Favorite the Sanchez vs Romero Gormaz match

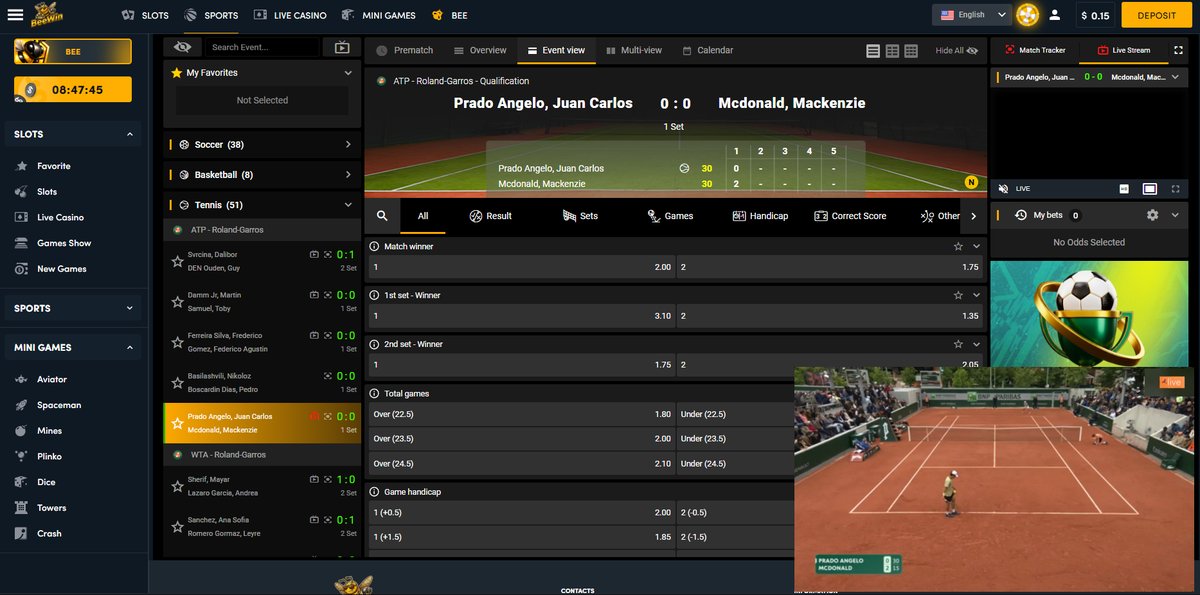pyautogui.click(x=177, y=528)
